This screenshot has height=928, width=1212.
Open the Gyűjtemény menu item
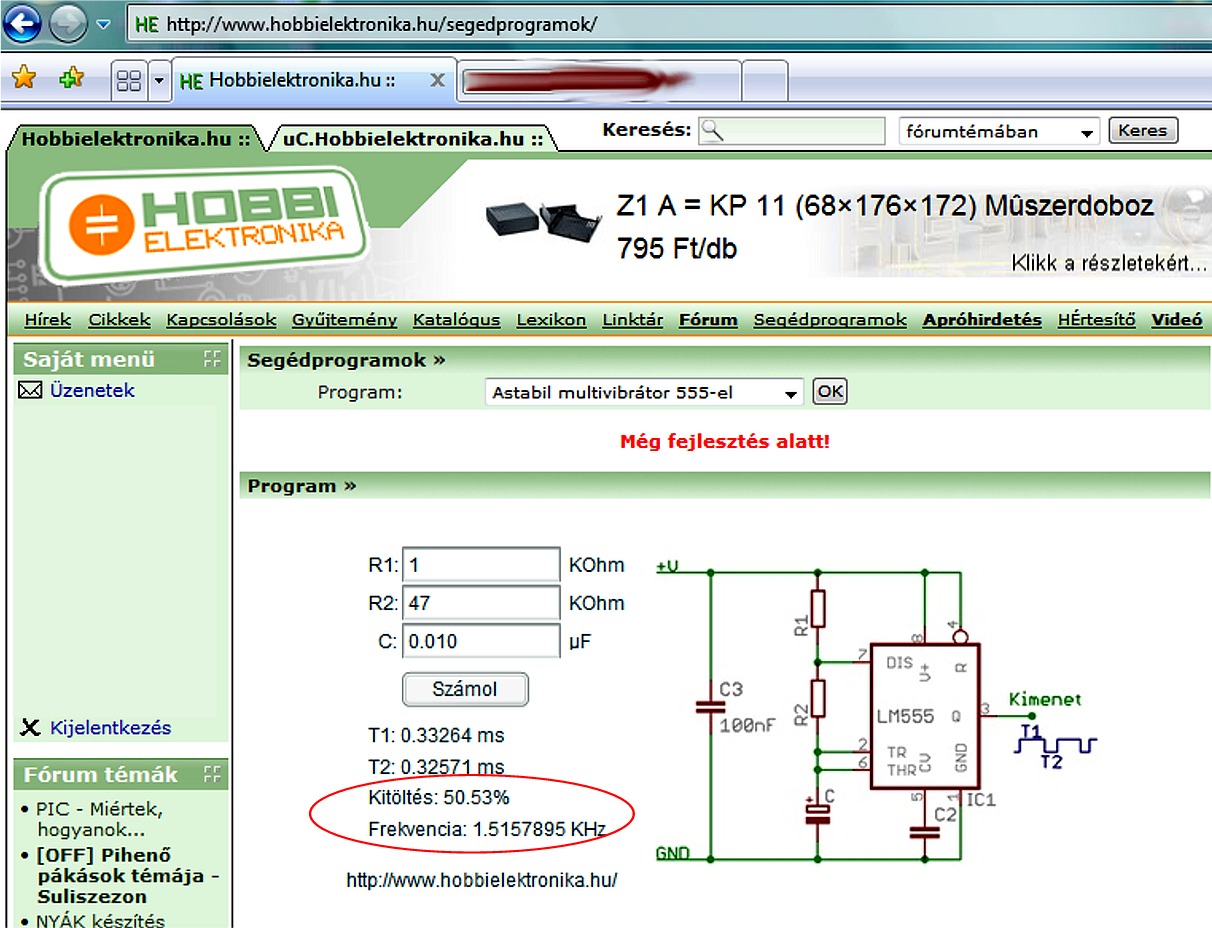coord(345,320)
